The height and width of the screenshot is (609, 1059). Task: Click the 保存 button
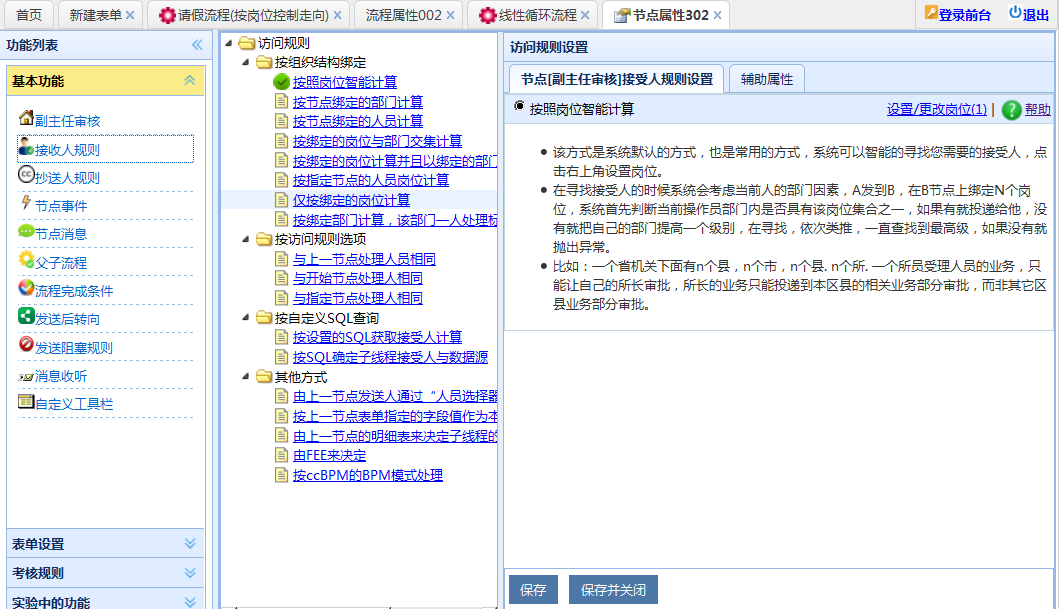533,589
